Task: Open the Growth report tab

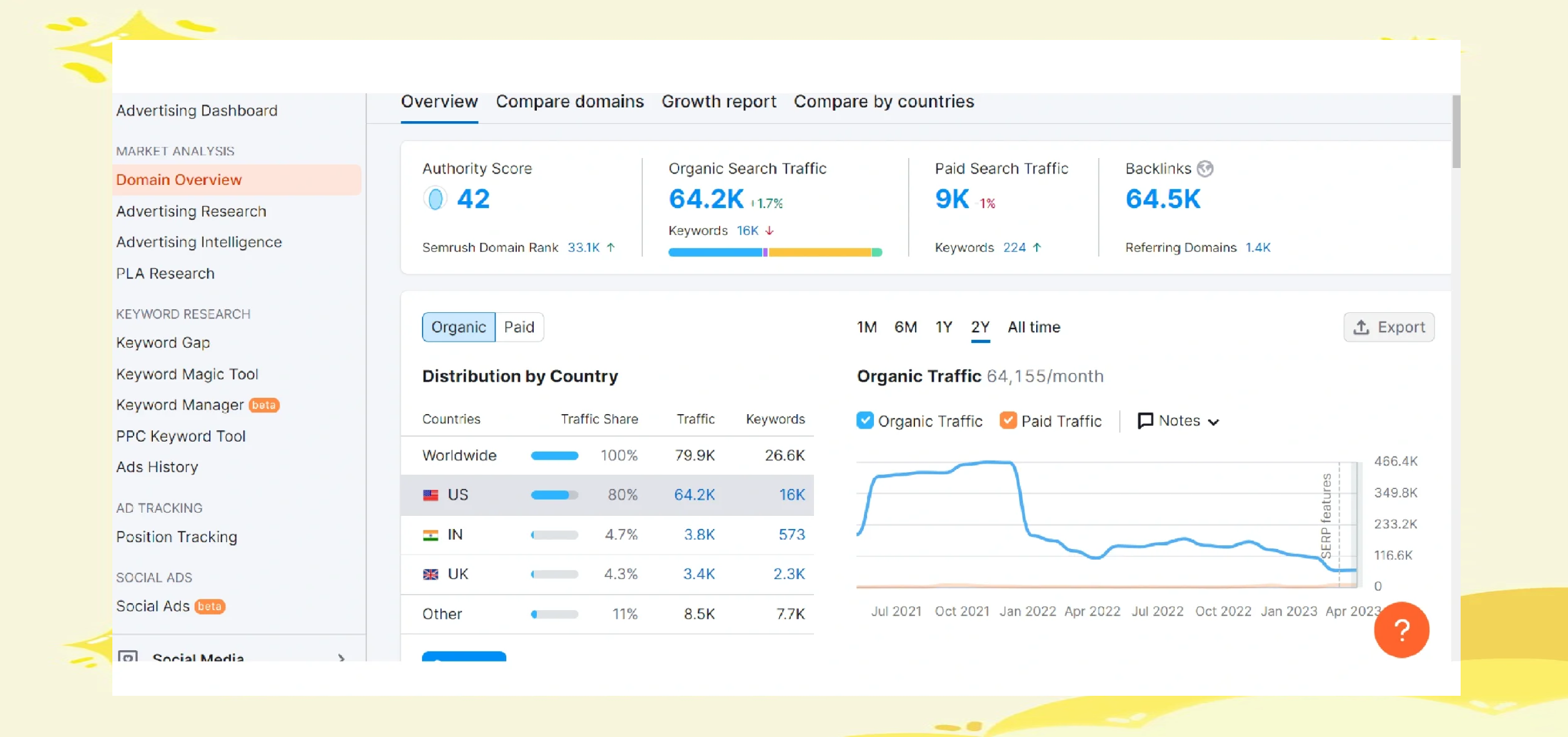Action: [719, 102]
